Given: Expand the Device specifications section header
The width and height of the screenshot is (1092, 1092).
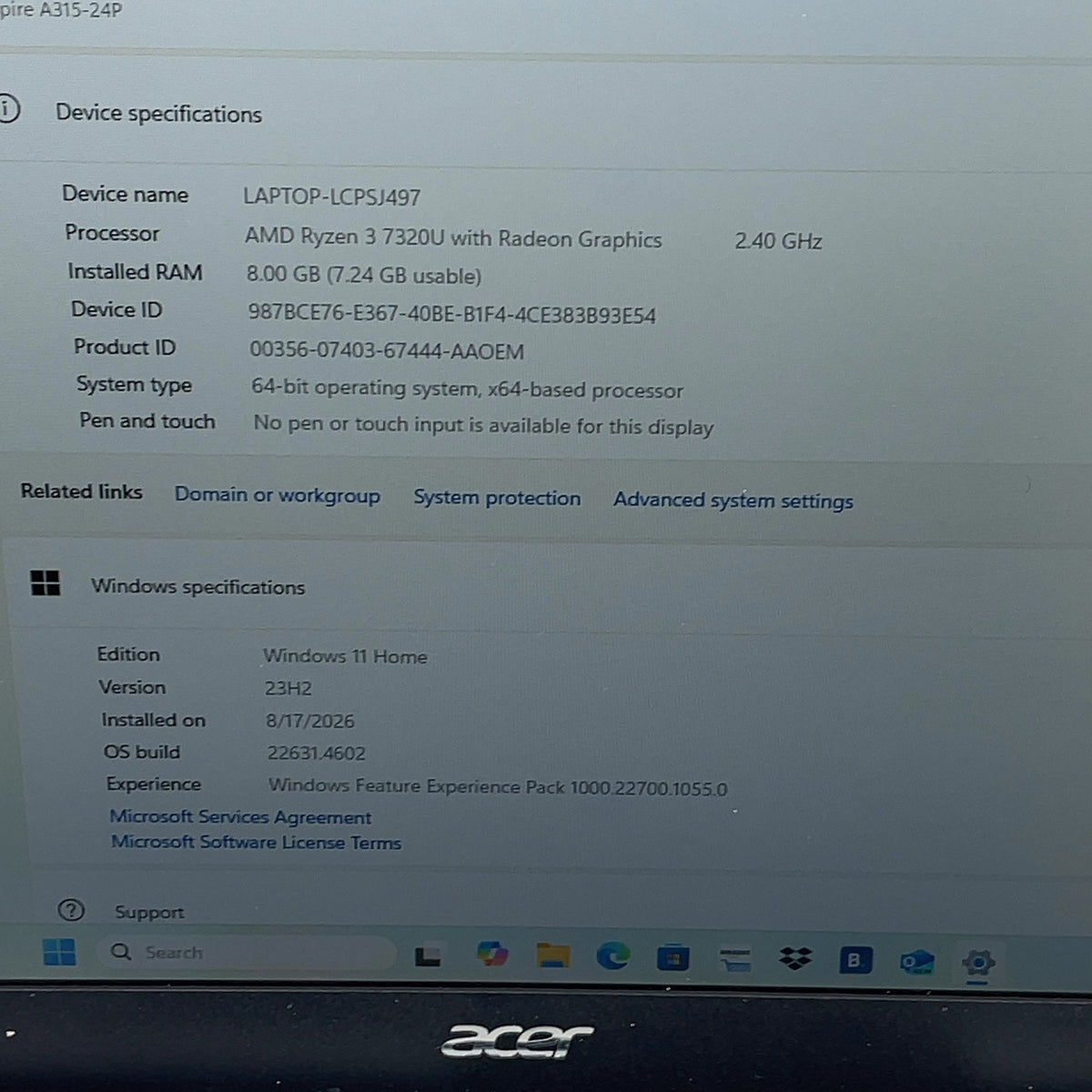Looking at the screenshot, I should [159, 114].
